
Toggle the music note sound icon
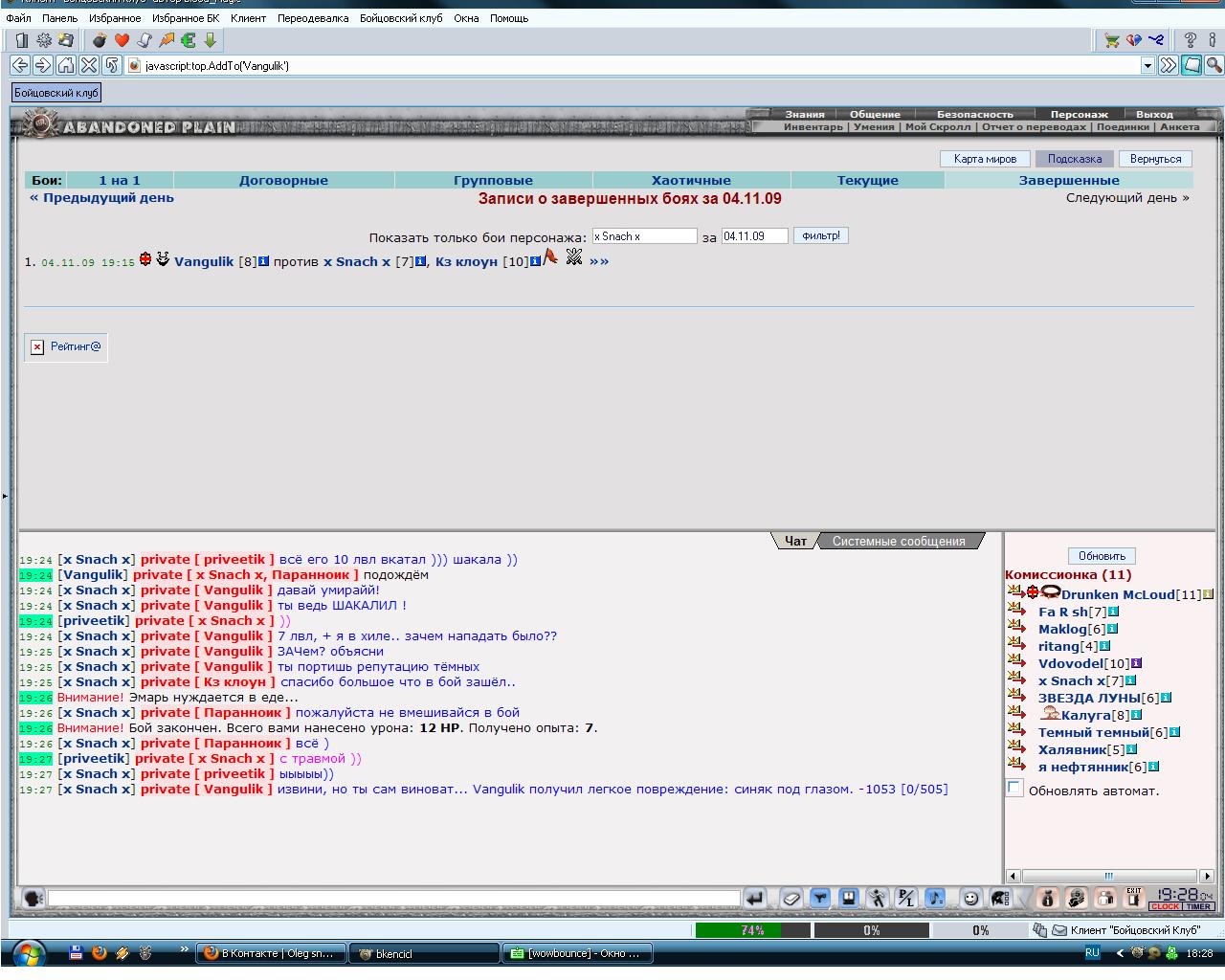(x=935, y=898)
